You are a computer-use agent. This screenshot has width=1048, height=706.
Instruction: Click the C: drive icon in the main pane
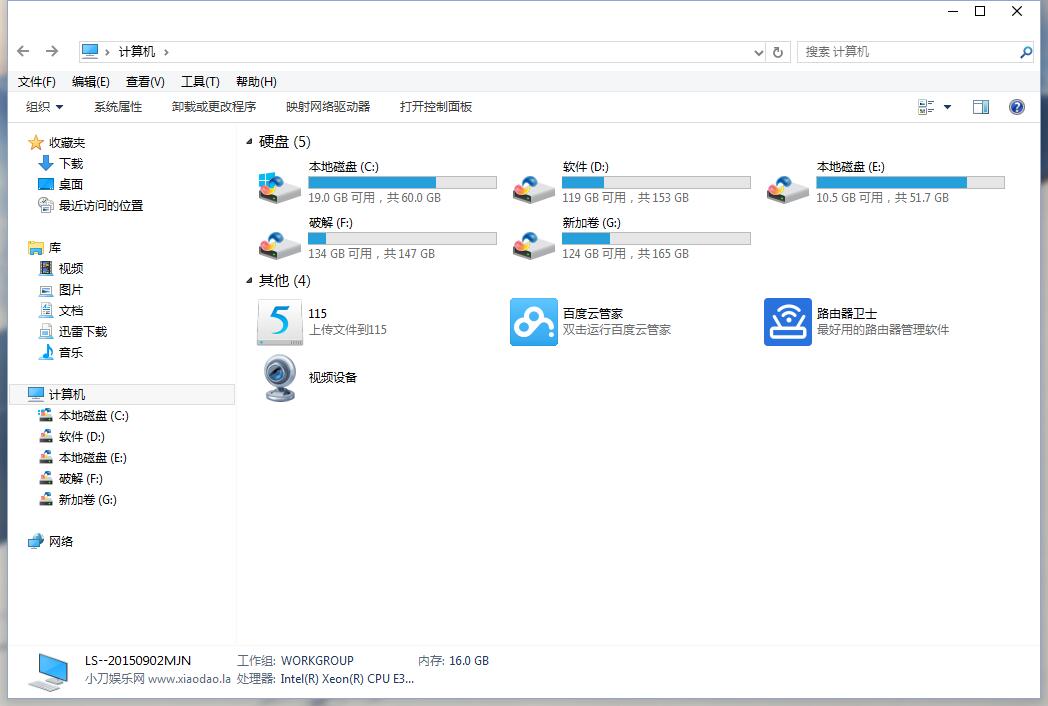[279, 187]
